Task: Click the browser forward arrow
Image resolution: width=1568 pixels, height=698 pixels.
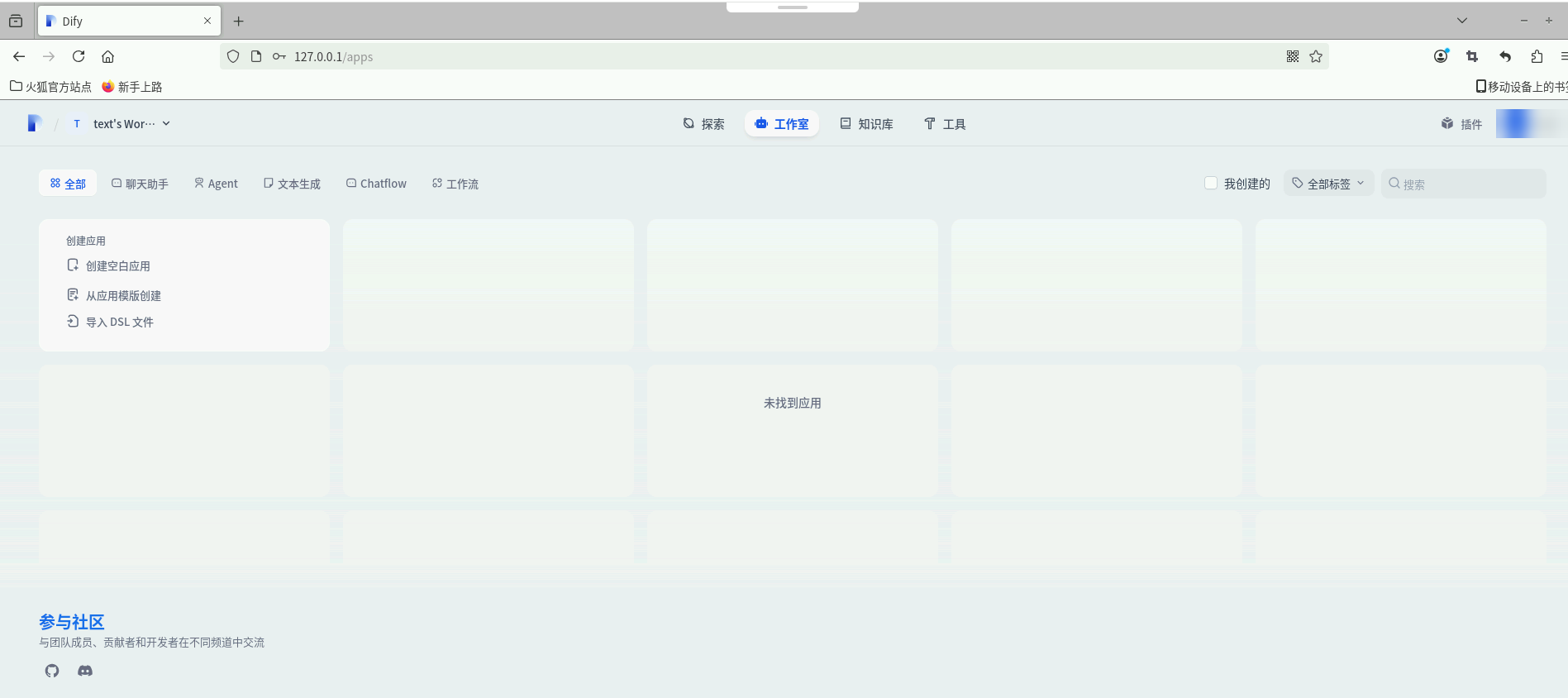Action: [x=49, y=56]
